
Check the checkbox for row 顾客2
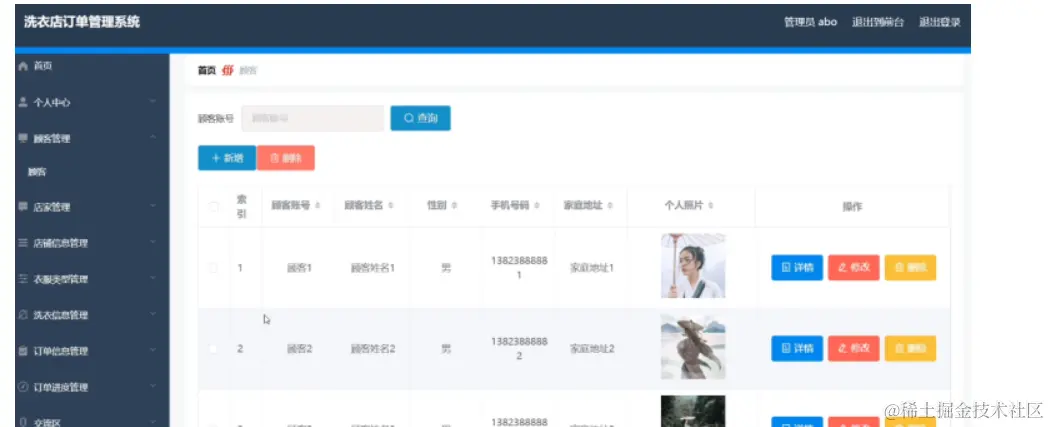214,349
